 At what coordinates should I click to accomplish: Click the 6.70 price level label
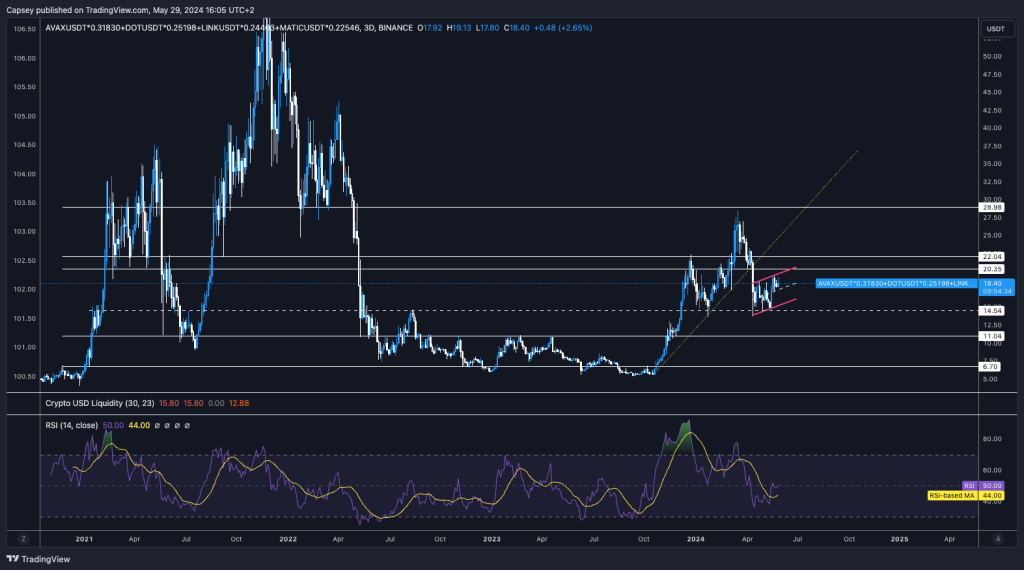[x=990, y=366]
